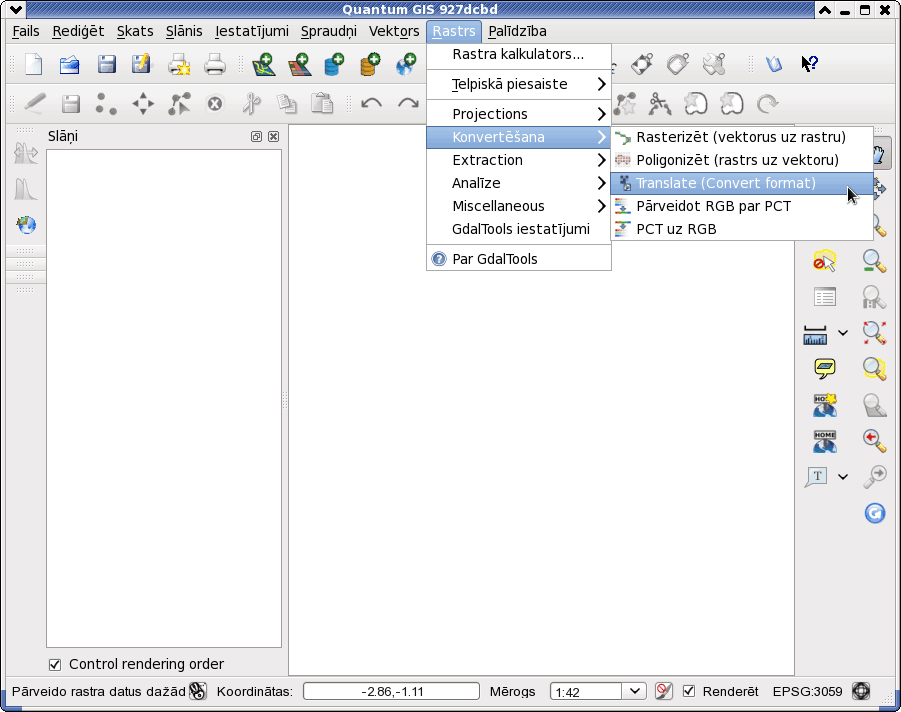Expand the Projections submenu
The width and height of the screenshot is (901, 712).
518,114
